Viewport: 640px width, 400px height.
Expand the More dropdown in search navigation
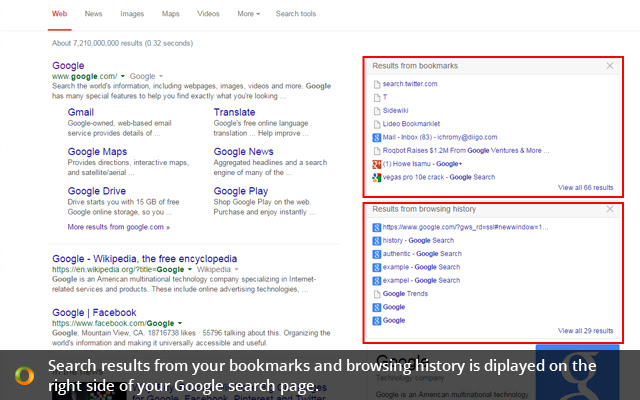248,14
